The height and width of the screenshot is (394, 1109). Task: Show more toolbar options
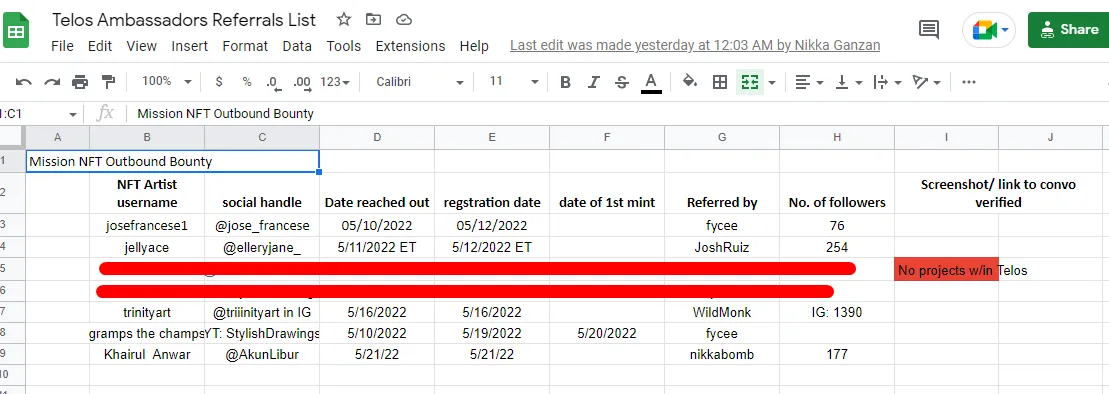point(969,82)
